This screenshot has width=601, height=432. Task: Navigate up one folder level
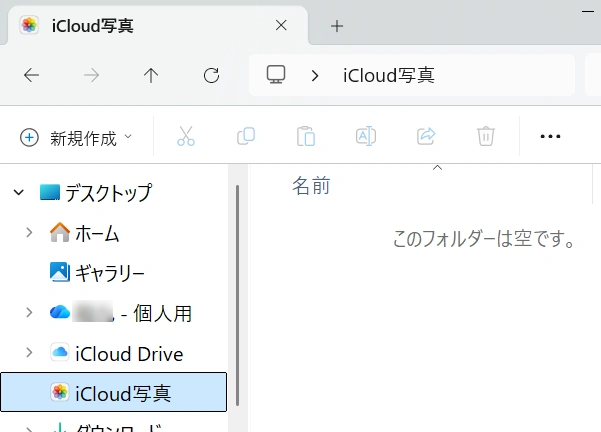tap(151, 75)
